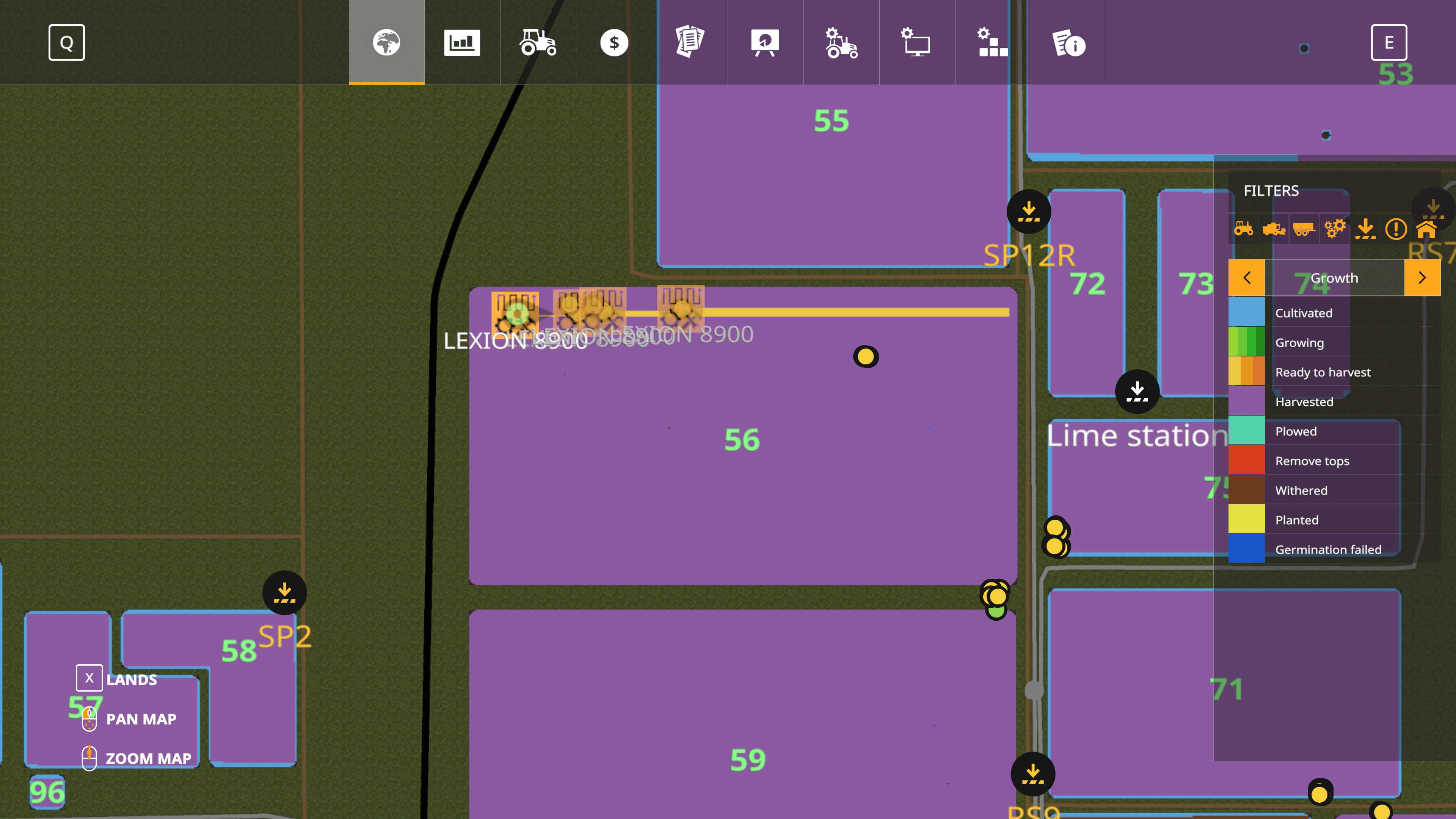Select field number 53

[x=1396, y=74]
